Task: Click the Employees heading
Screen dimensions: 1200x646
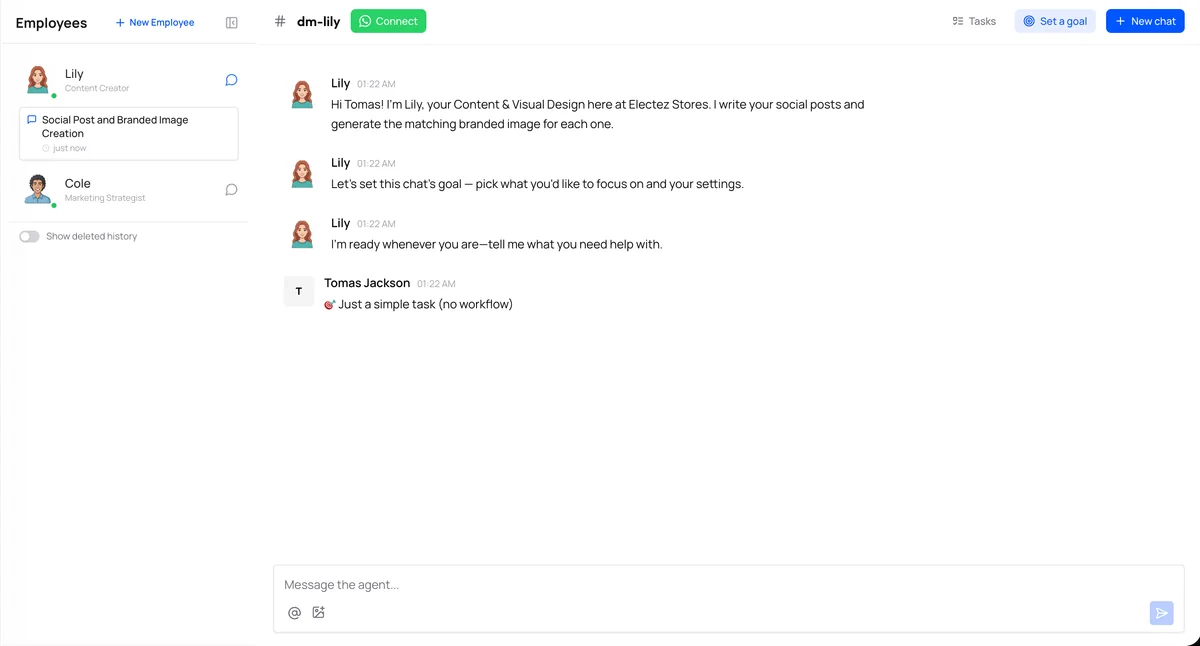Action: point(51,23)
